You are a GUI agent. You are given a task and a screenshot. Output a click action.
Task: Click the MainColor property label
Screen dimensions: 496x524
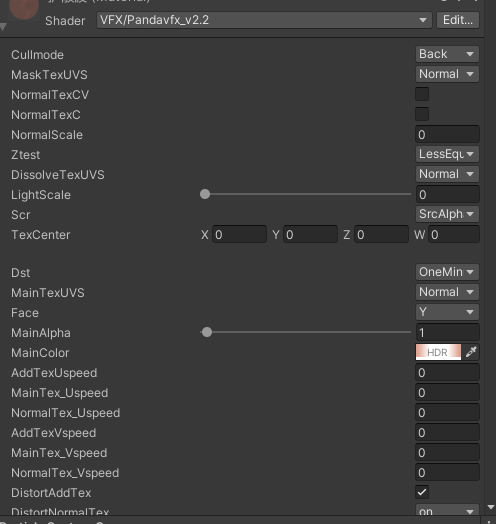(40, 353)
